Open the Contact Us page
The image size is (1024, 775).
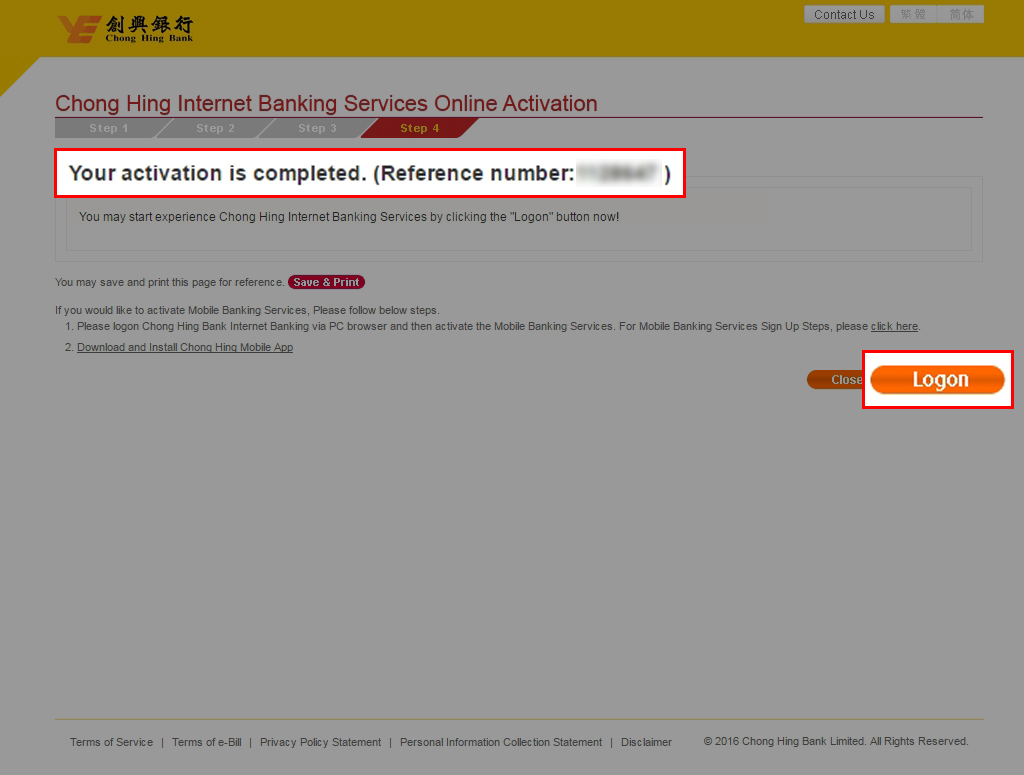[844, 14]
